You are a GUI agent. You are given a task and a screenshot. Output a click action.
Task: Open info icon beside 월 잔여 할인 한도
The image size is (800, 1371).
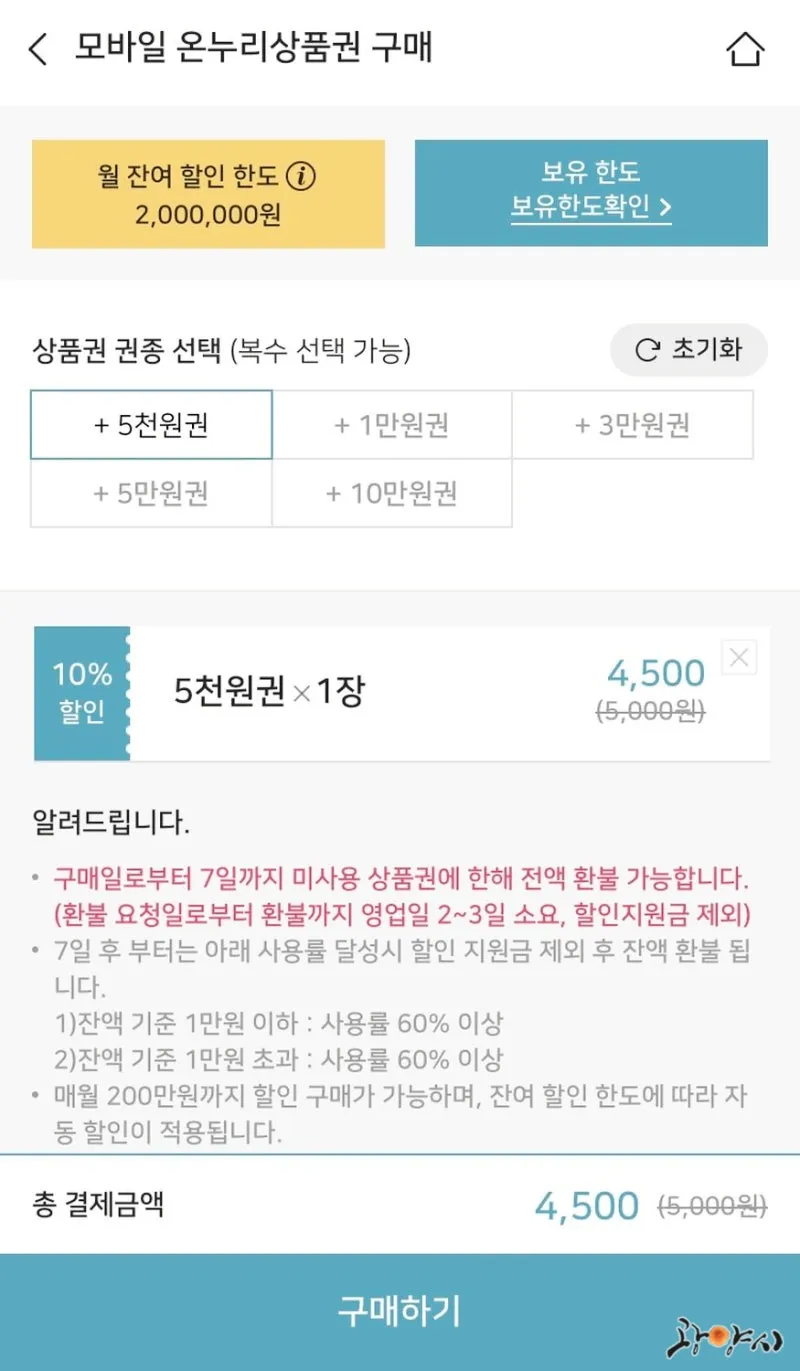coord(301,177)
